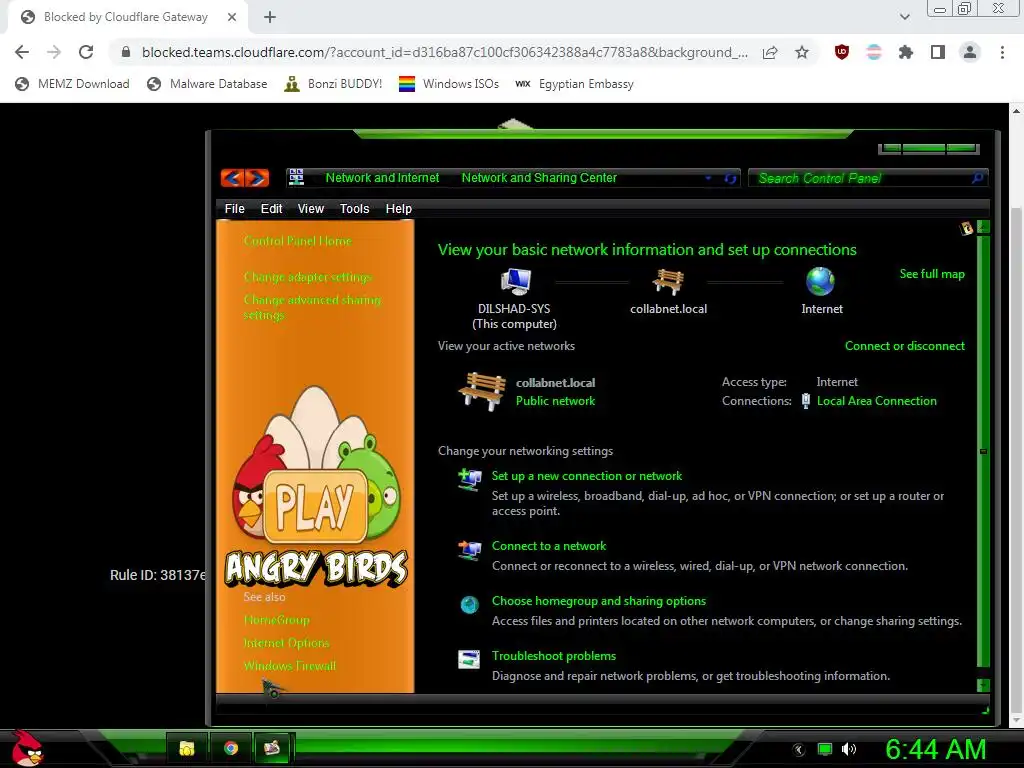Open Chrome from the taskbar
Image resolution: width=1024 pixels, height=768 pixels.
point(231,748)
